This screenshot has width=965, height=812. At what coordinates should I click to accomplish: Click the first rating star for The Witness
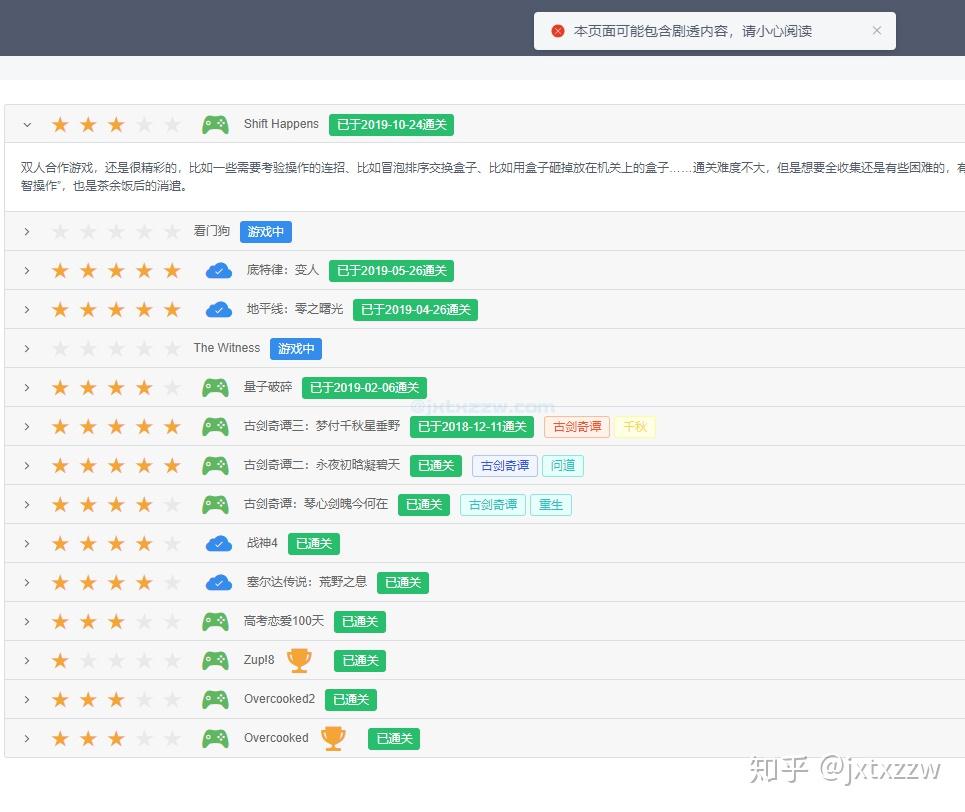[60, 348]
